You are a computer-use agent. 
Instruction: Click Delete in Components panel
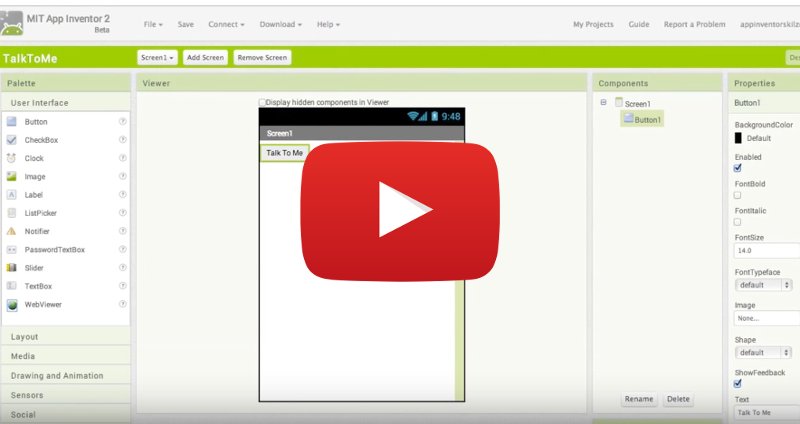click(678, 399)
